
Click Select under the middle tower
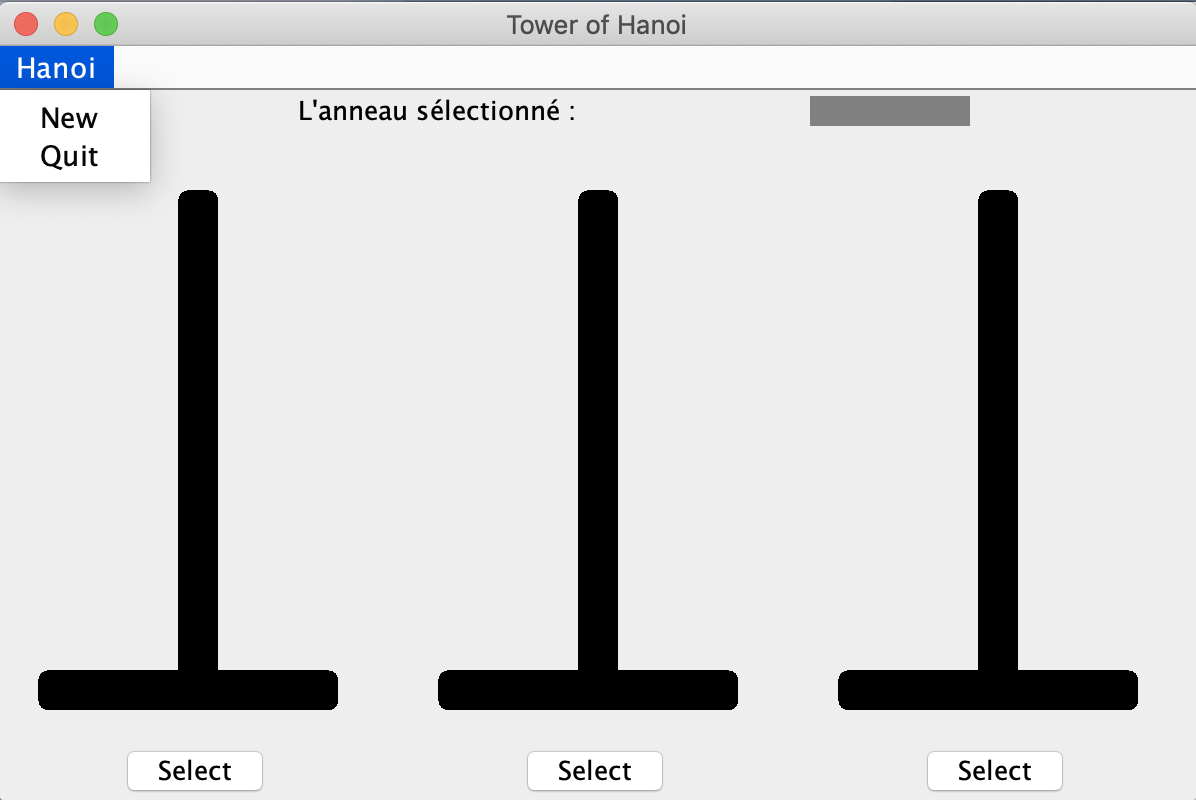click(594, 770)
